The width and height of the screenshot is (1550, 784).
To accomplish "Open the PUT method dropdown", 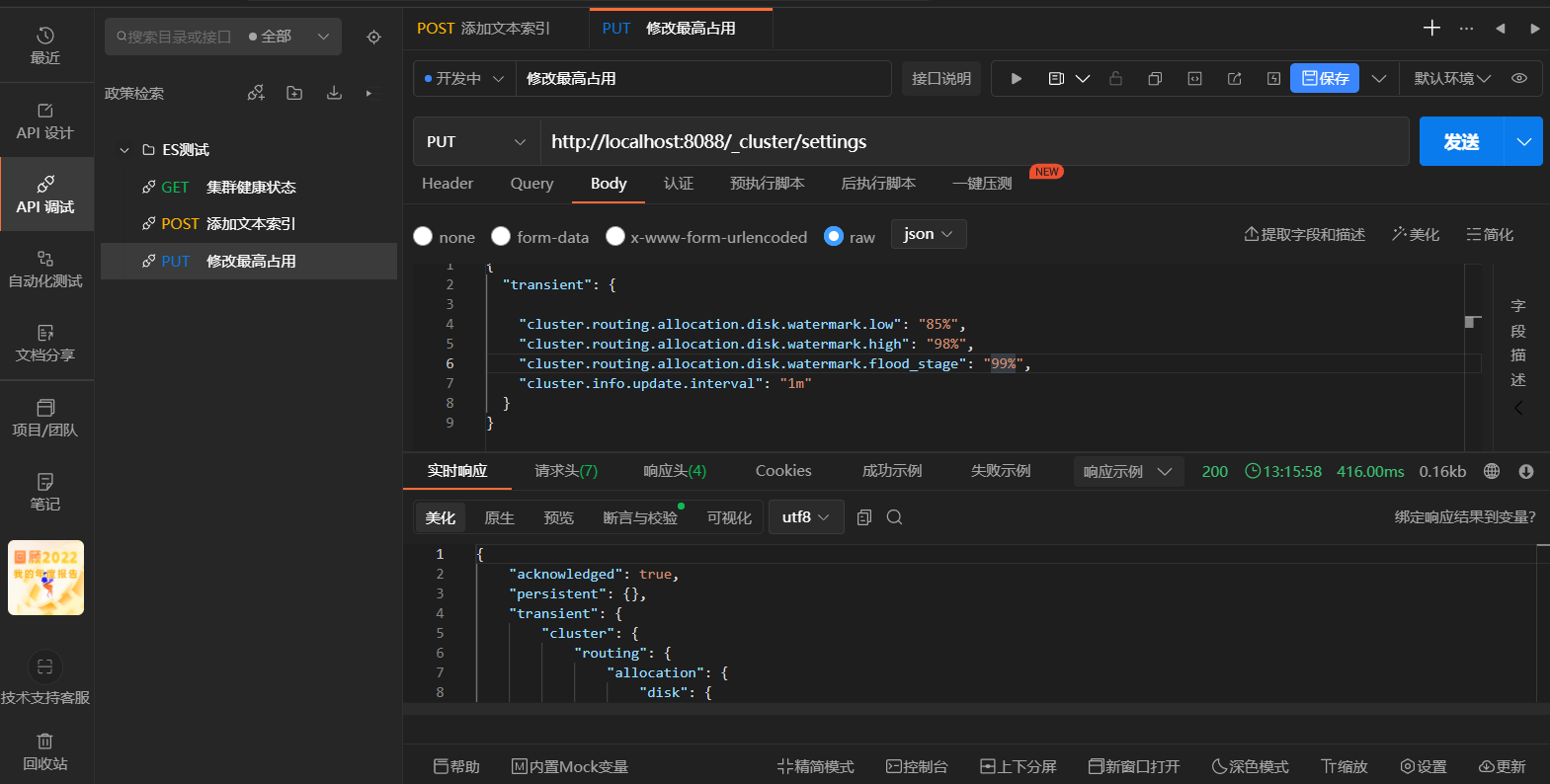I will click(x=476, y=141).
